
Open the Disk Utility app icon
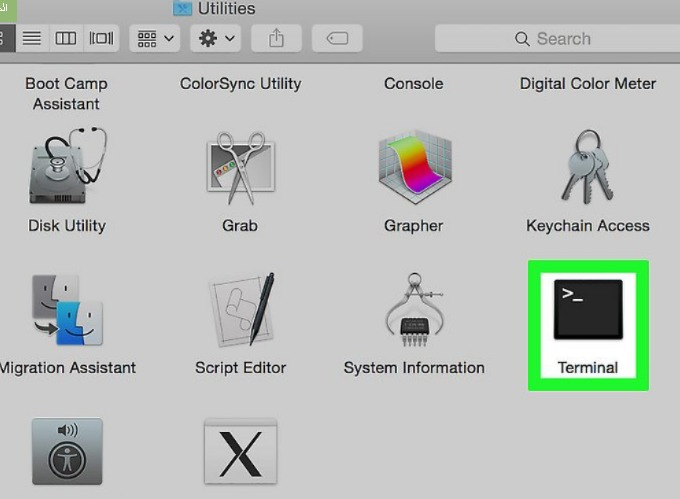coord(67,166)
